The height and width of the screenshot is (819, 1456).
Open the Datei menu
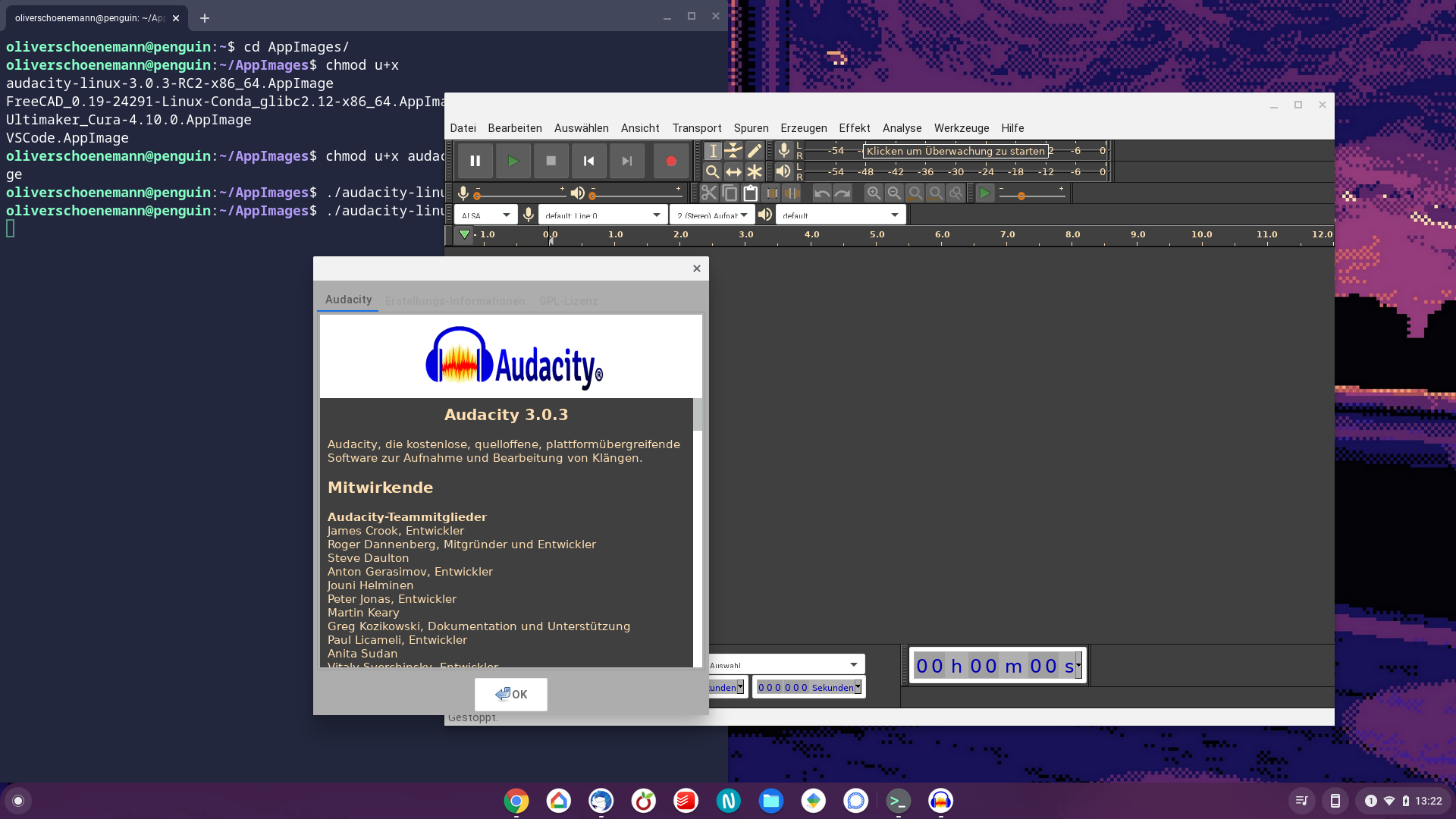coord(463,128)
